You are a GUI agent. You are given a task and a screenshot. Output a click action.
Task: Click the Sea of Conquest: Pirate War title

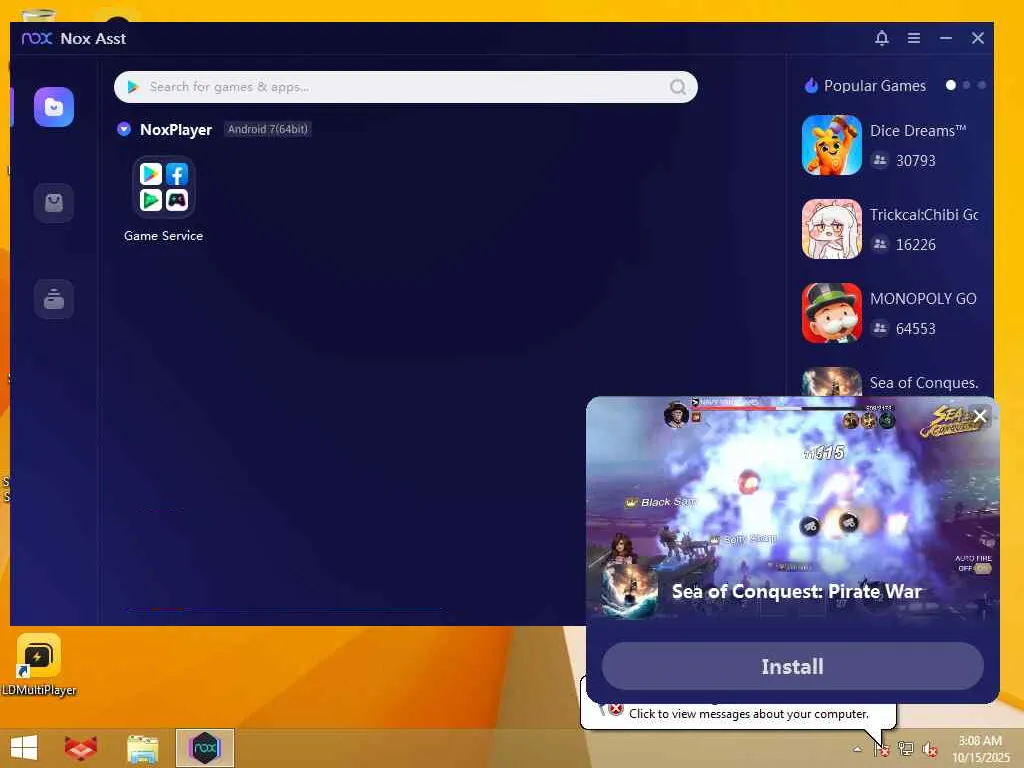[796, 591]
